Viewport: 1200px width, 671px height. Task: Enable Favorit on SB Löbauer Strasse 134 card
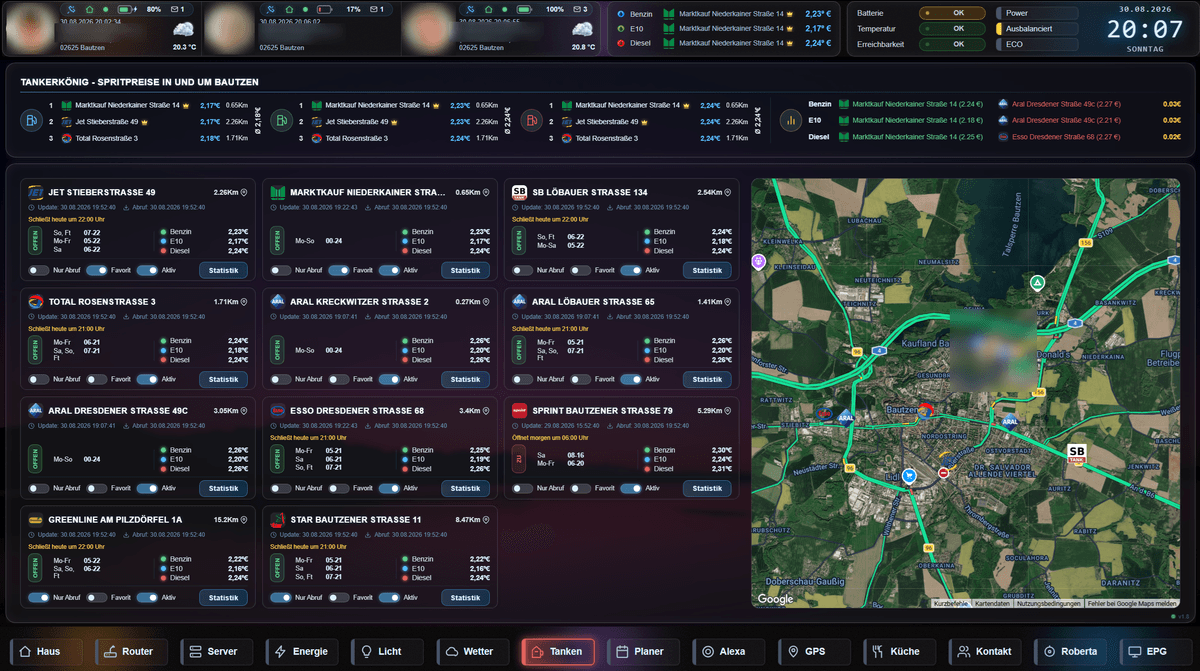[581, 270]
